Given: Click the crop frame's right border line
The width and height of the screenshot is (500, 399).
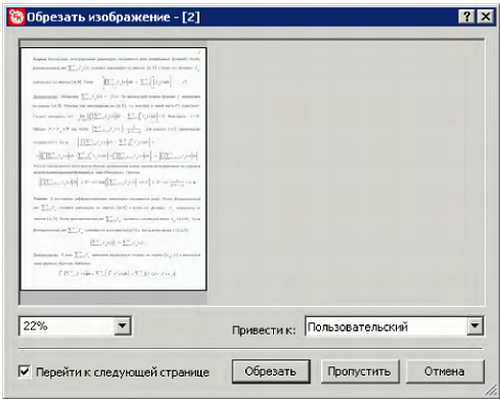Looking at the screenshot, I should click(x=206, y=169).
